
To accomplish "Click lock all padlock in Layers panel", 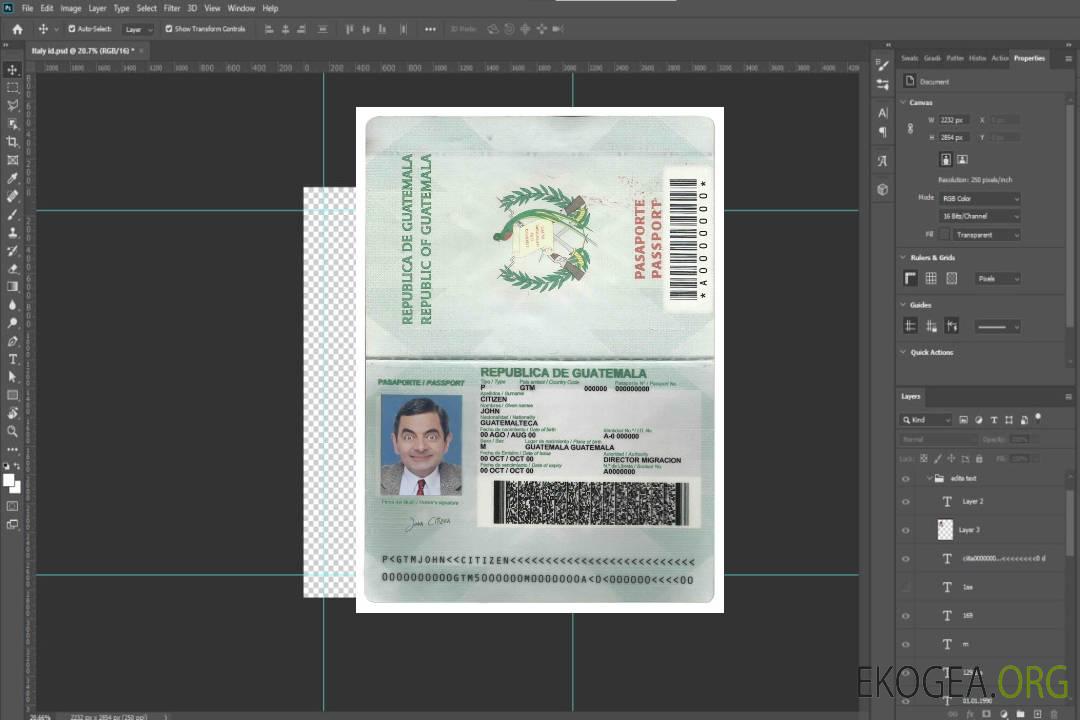I will click(x=979, y=459).
